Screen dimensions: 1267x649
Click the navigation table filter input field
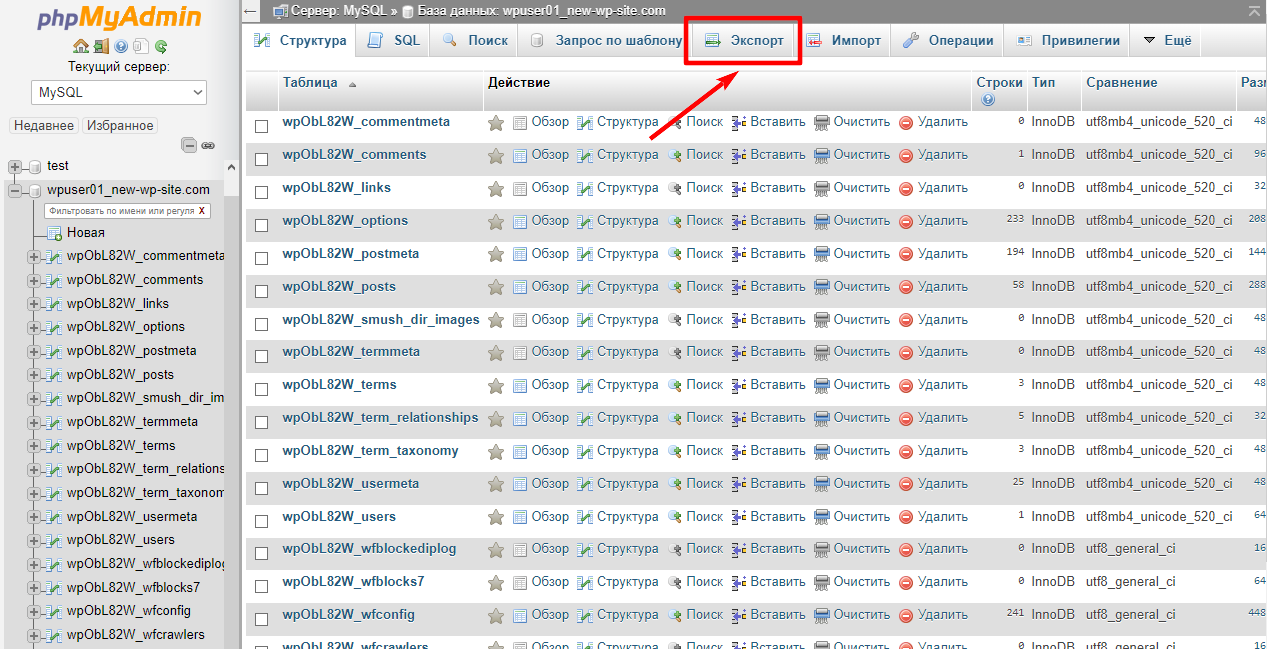(x=120, y=211)
